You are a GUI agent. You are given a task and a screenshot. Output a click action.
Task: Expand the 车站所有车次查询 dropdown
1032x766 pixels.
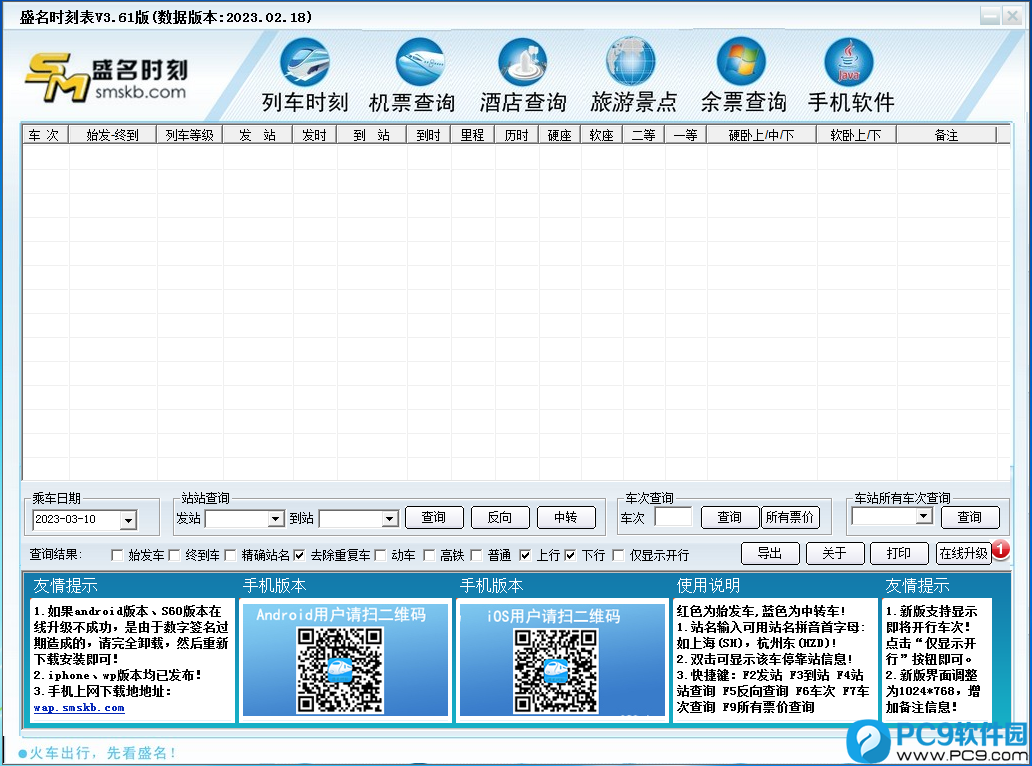[924, 517]
